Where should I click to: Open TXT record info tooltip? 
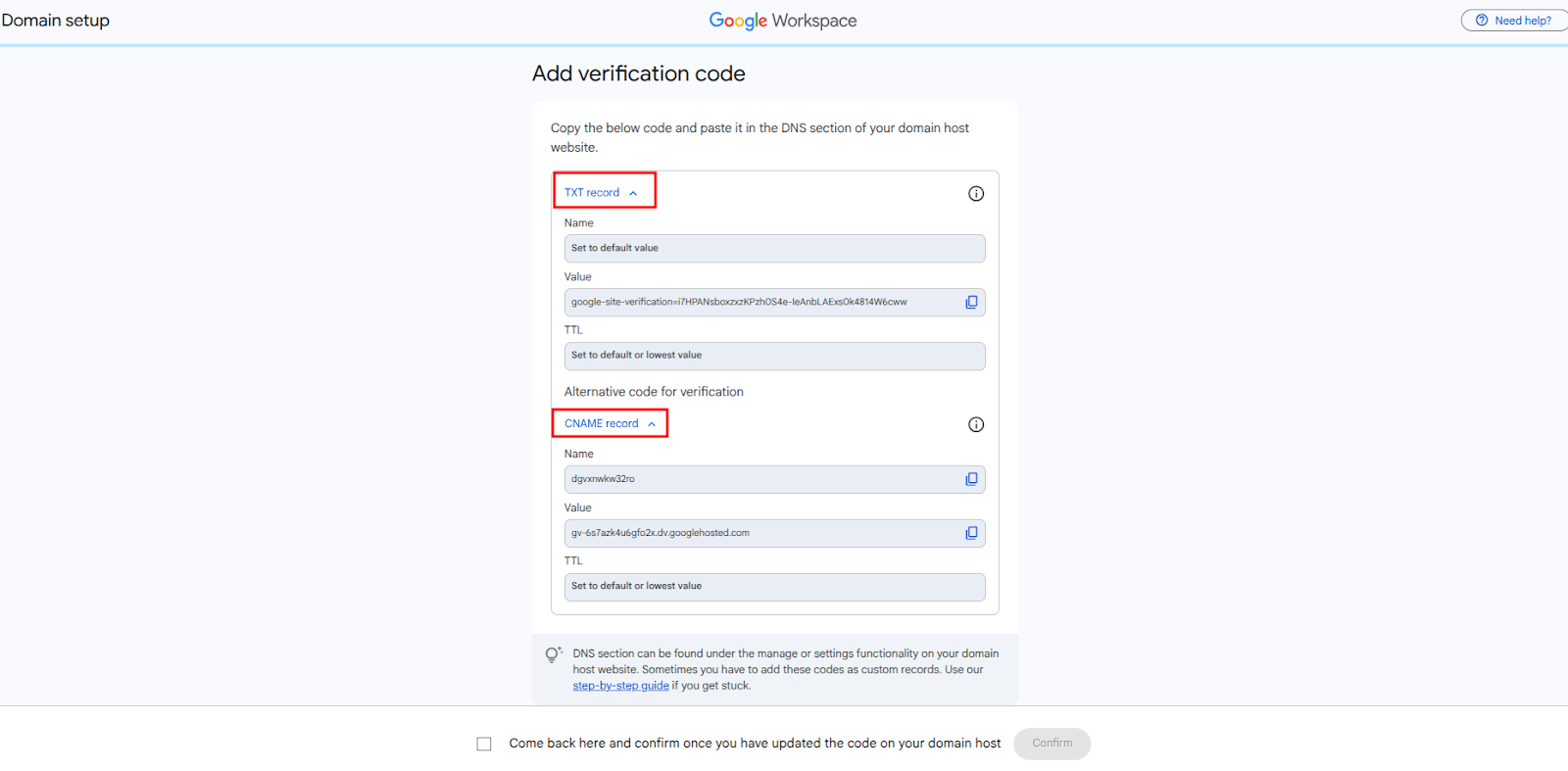[976, 194]
